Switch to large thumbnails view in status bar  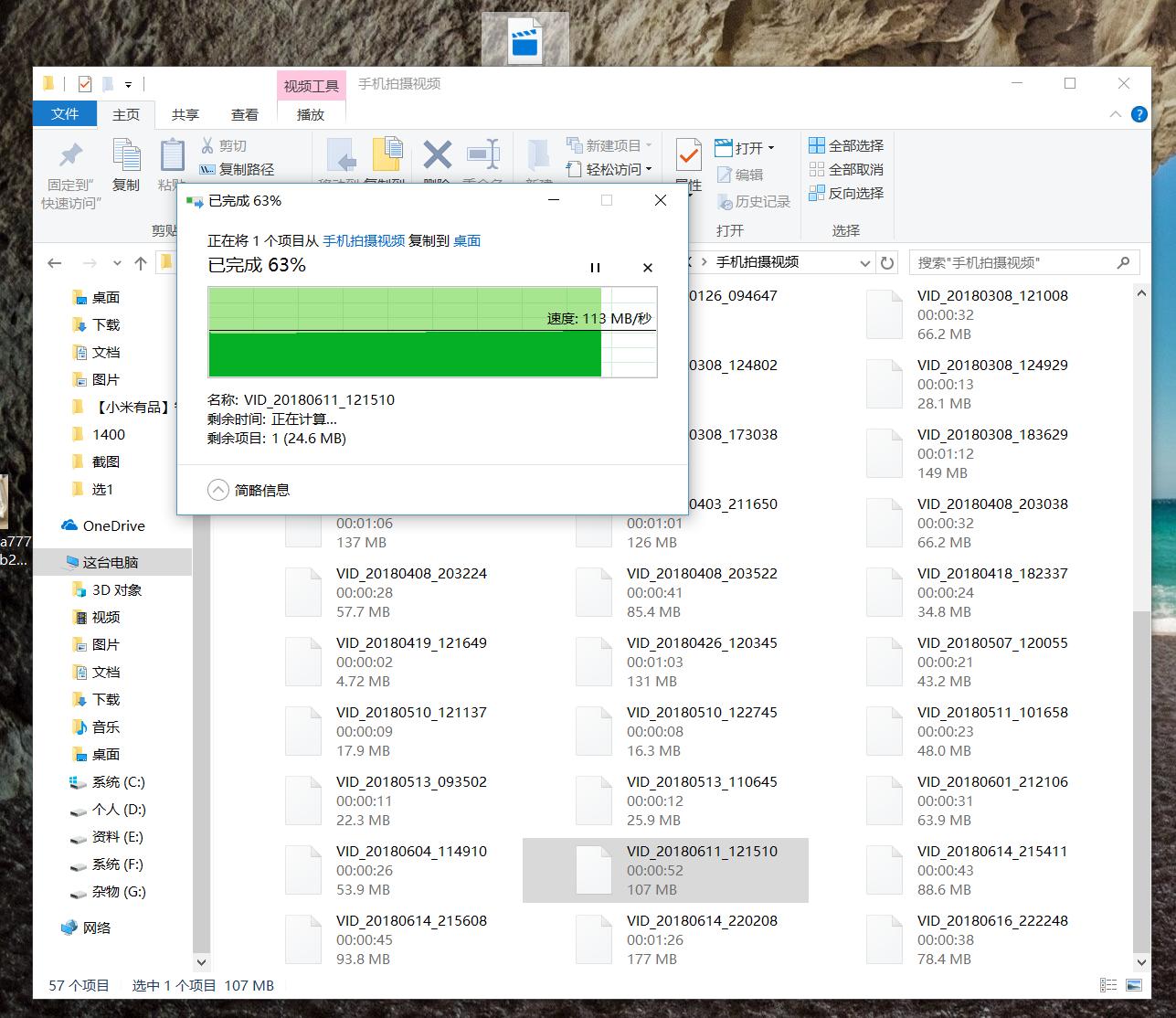[1134, 985]
